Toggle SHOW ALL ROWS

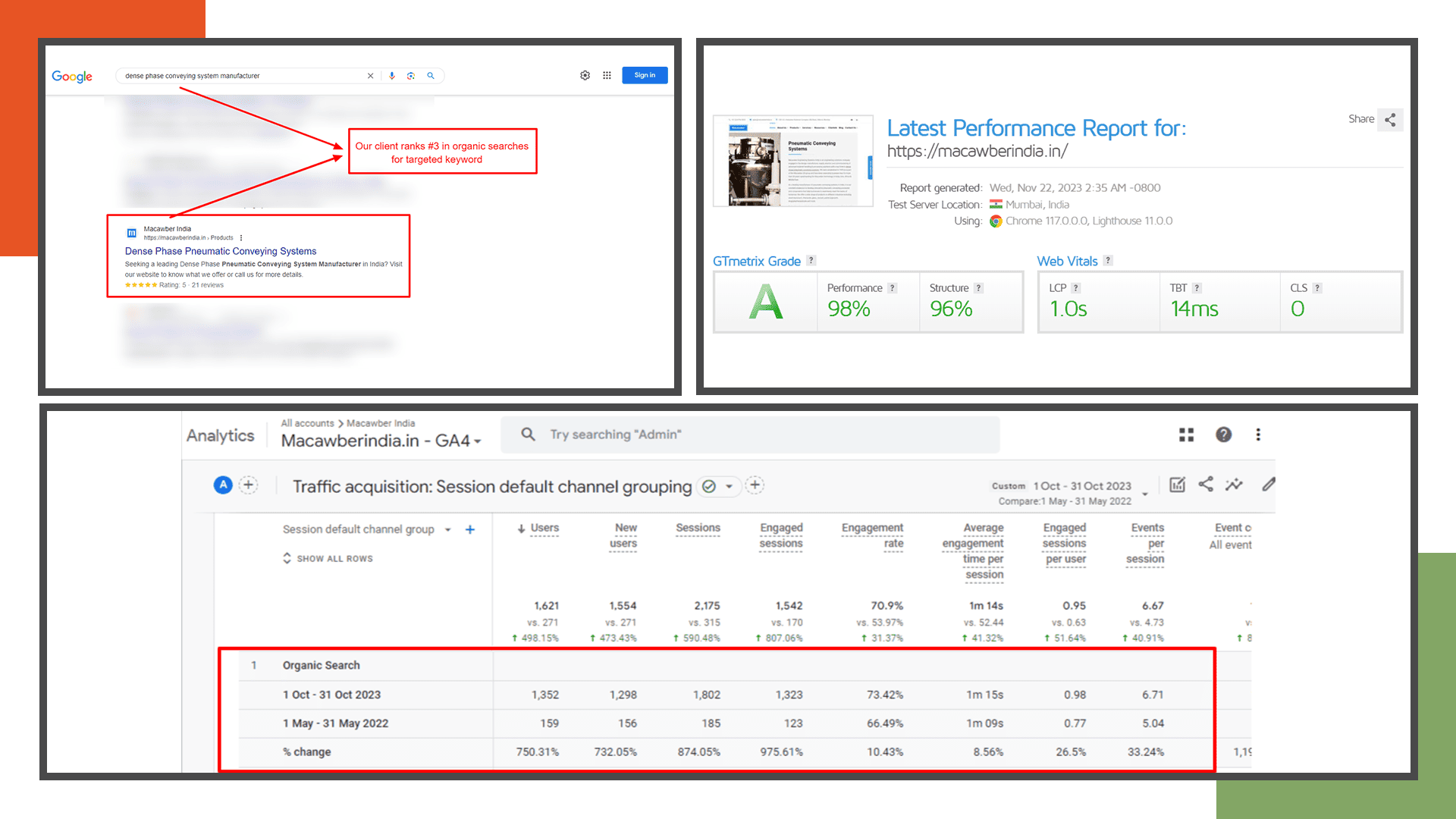point(328,558)
